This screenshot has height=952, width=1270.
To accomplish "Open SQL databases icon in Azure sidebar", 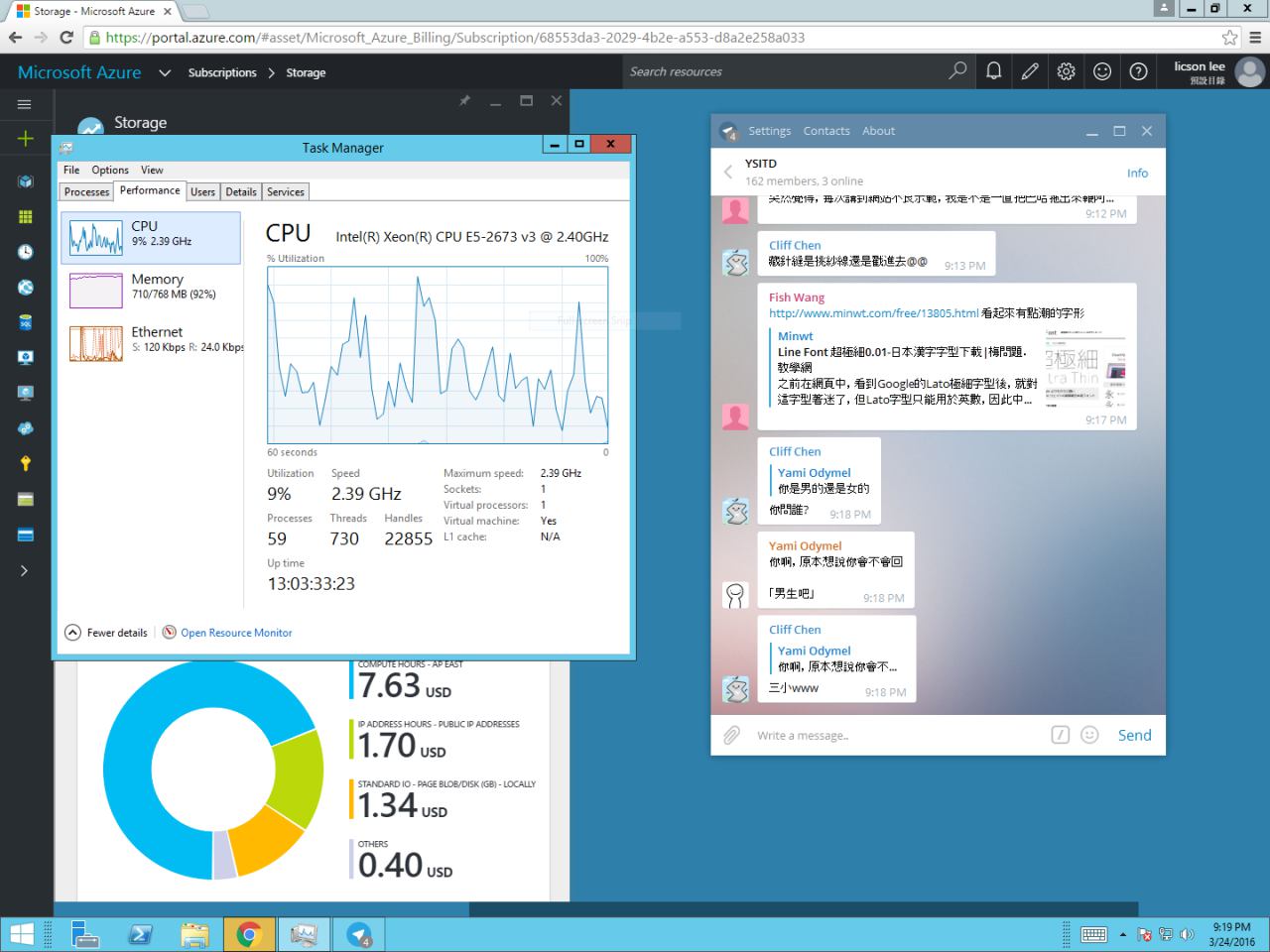I will pyautogui.click(x=25, y=322).
